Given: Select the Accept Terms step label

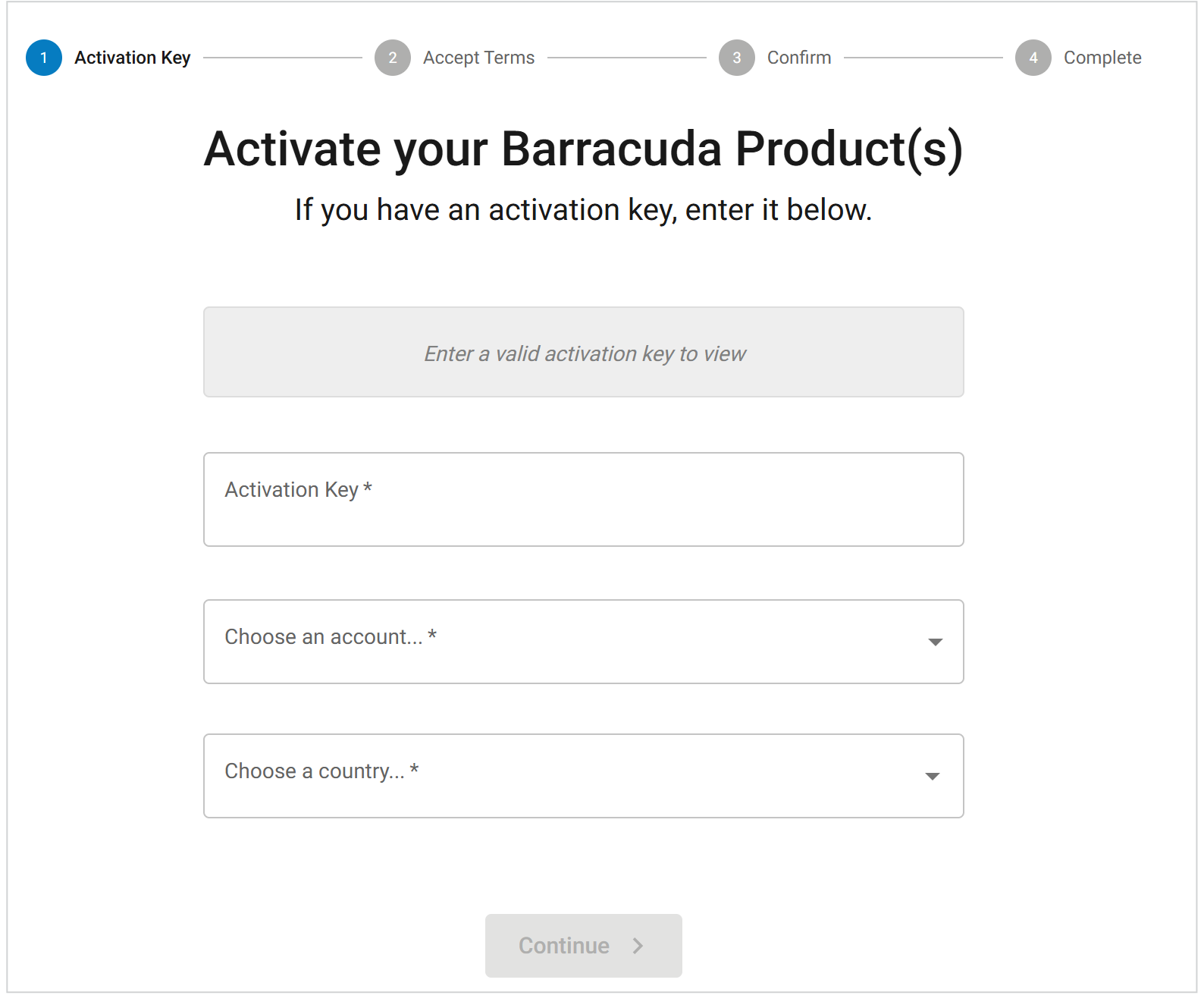Looking at the screenshot, I should 478,58.
